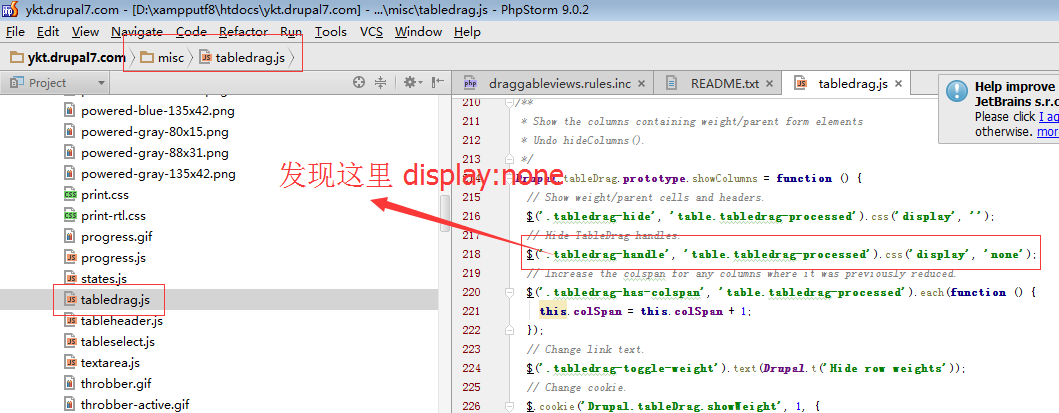
Task: Click the 'more' link in Help improve notification
Action: click(x=1048, y=132)
